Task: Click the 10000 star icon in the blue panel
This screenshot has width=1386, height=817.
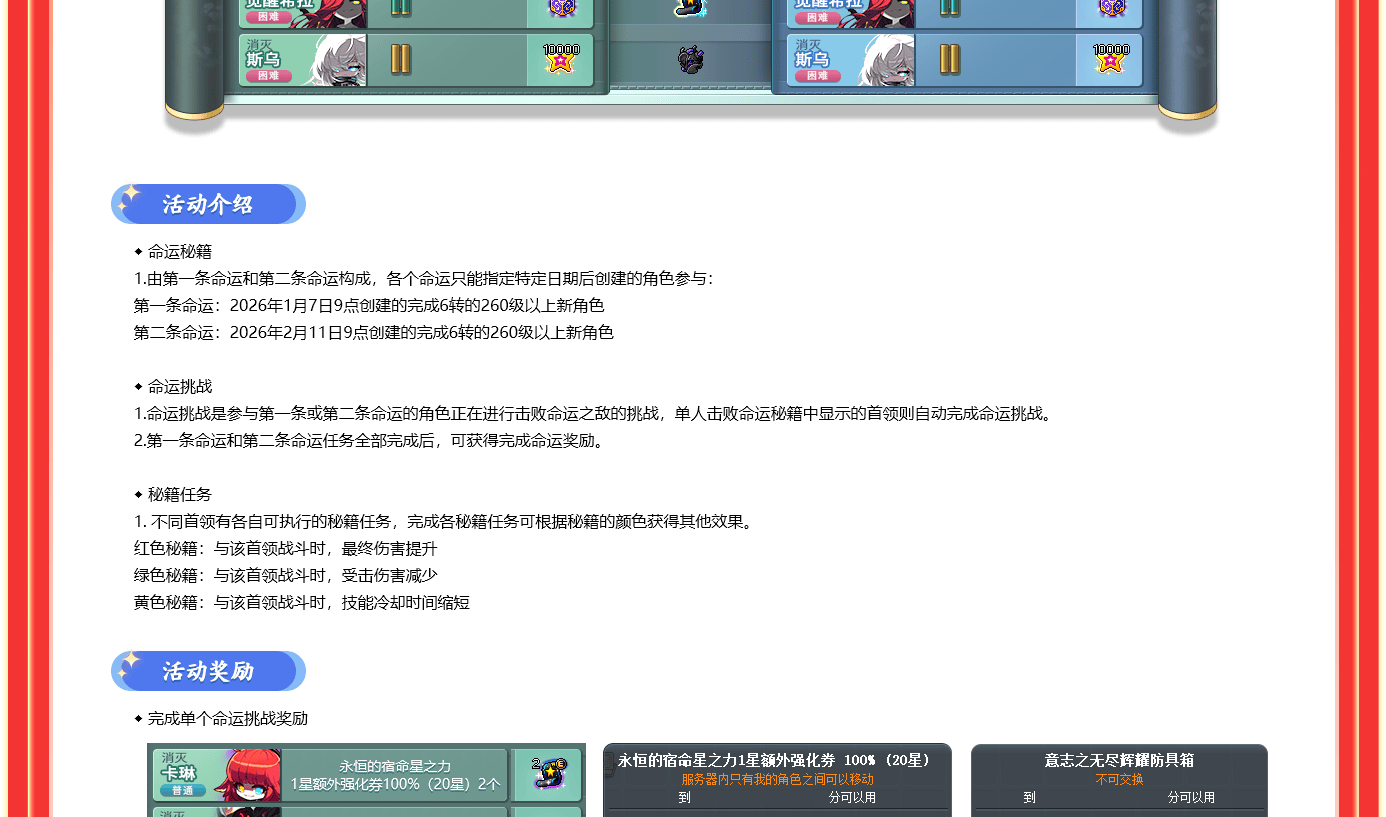Action: click(x=1110, y=60)
